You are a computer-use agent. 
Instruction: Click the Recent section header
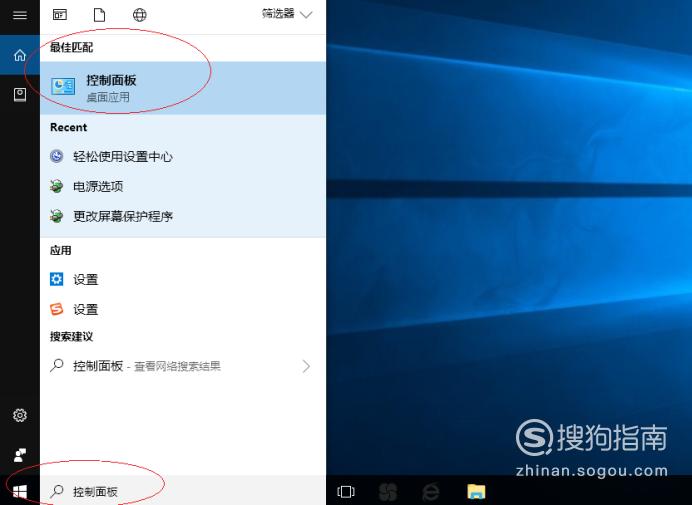click(68, 127)
